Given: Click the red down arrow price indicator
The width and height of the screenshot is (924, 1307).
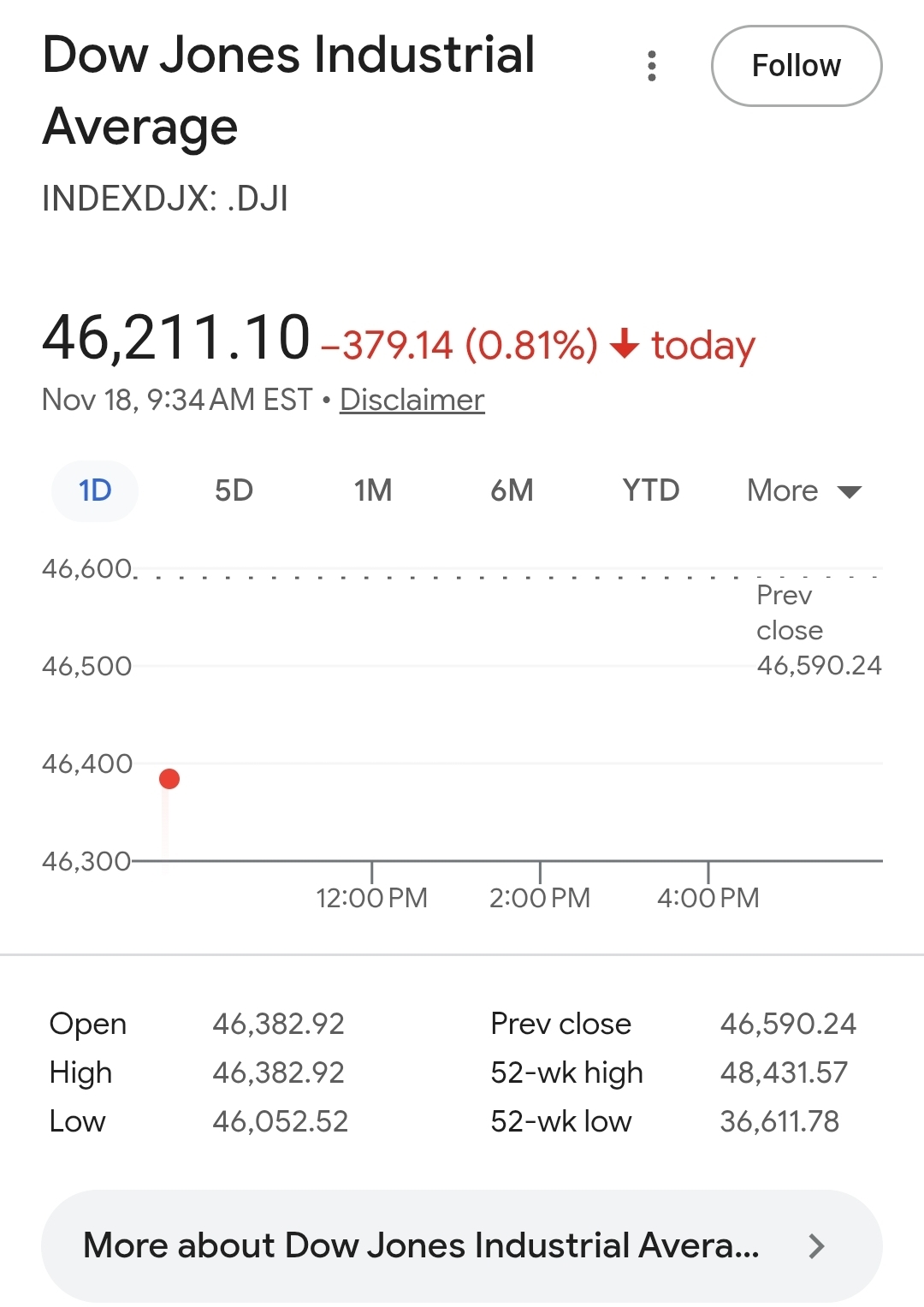Looking at the screenshot, I should pyautogui.click(x=625, y=344).
